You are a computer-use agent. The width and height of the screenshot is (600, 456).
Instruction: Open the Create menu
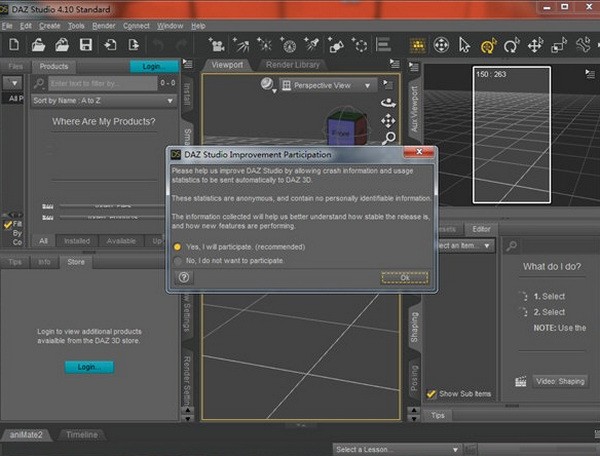49,26
